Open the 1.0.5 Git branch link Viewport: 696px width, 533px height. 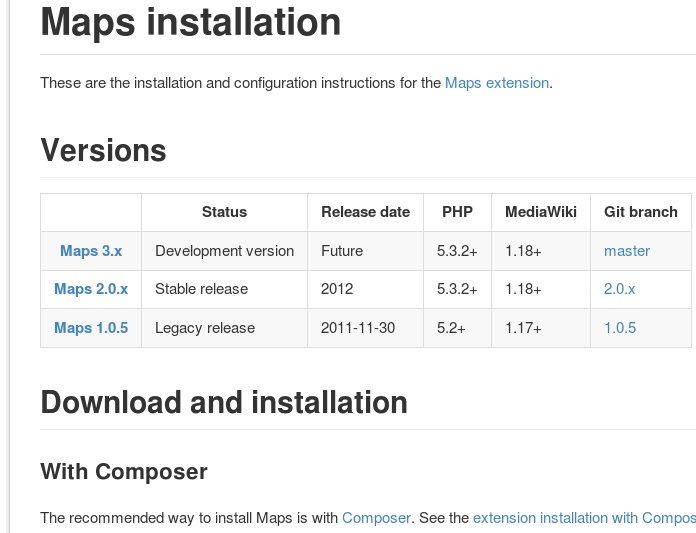[x=620, y=328]
